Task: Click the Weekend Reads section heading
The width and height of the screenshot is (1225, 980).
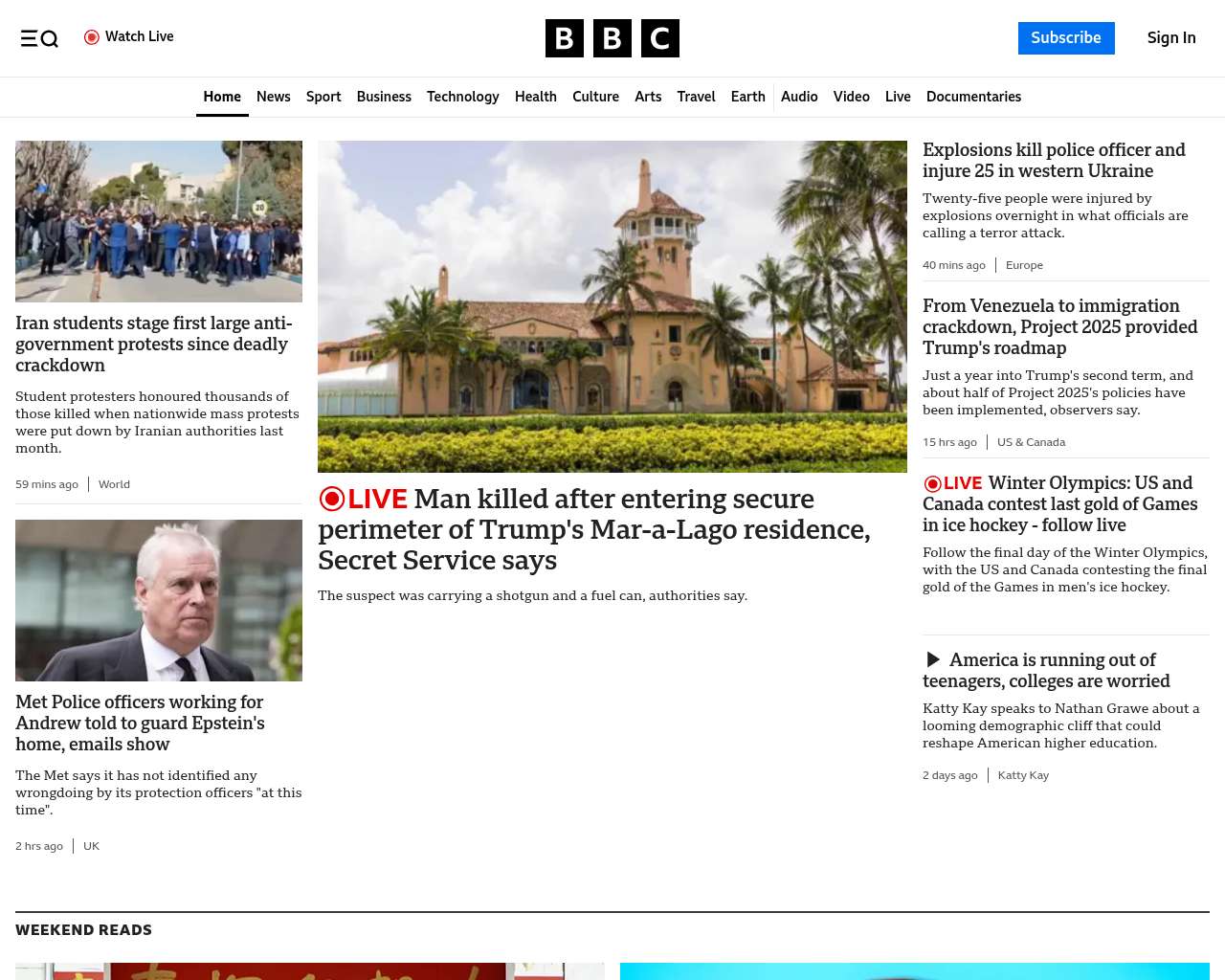Action: 83,930
